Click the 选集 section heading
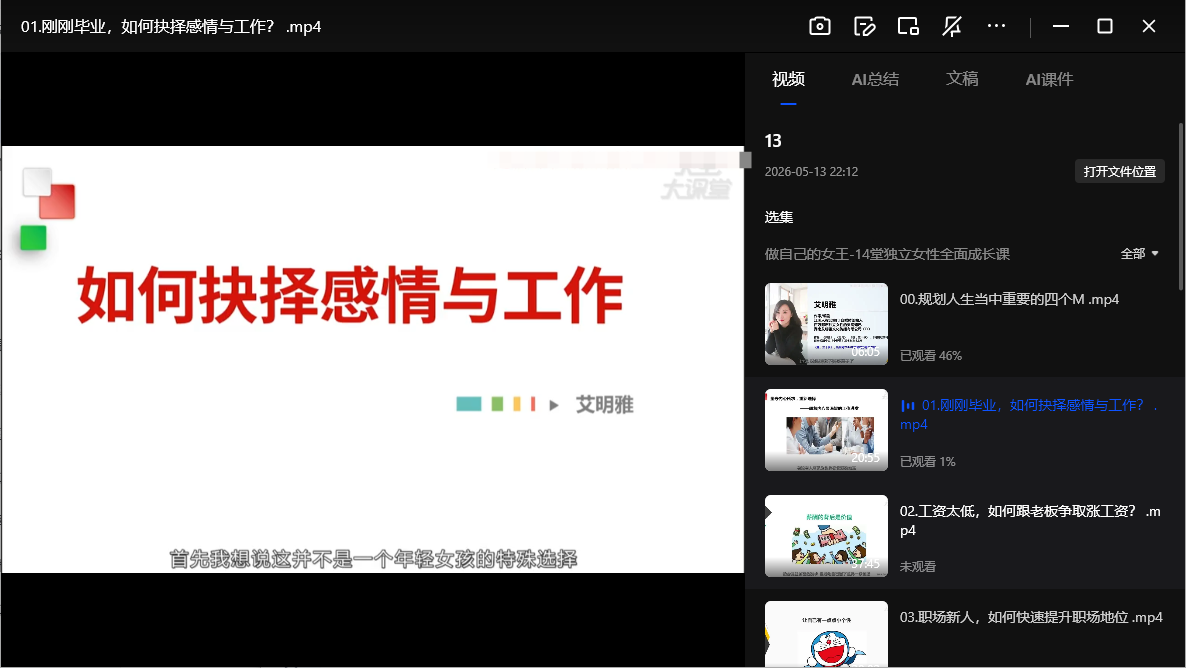This screenshot has width=1186, height=668. [778, 217]
